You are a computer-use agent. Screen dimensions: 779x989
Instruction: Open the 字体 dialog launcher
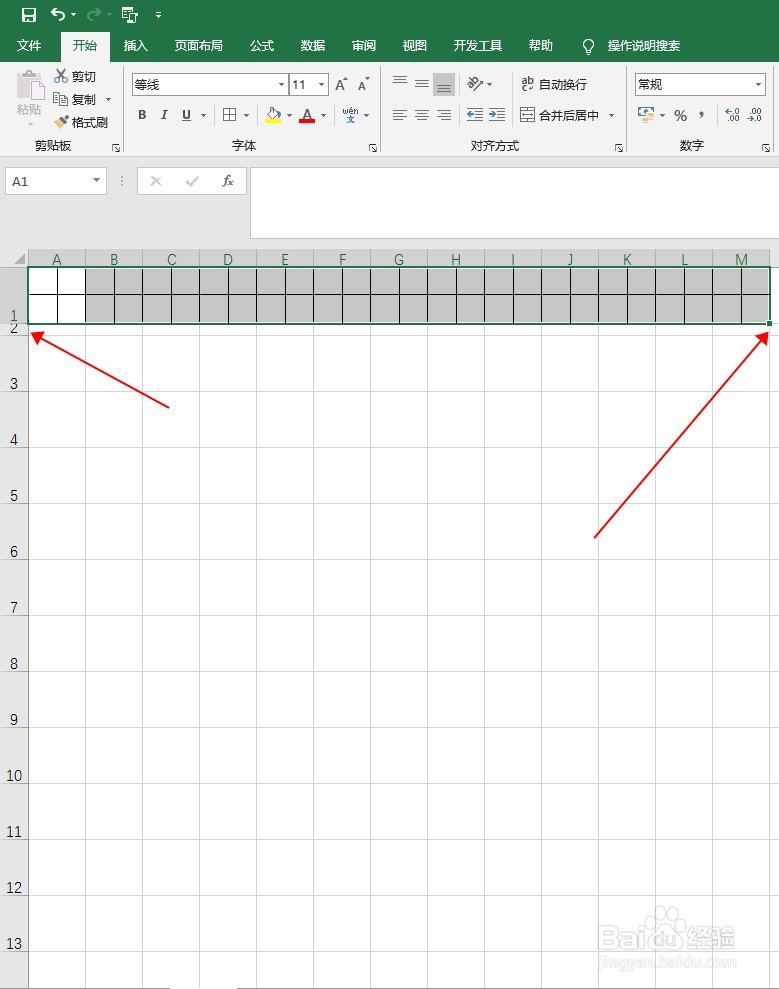pyautogui.click(x=373, y=148)
